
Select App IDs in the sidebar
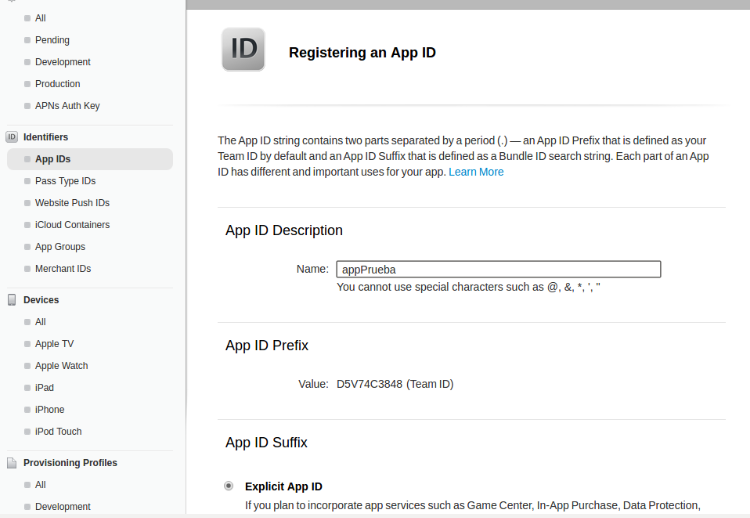click(x=53, y=159)
